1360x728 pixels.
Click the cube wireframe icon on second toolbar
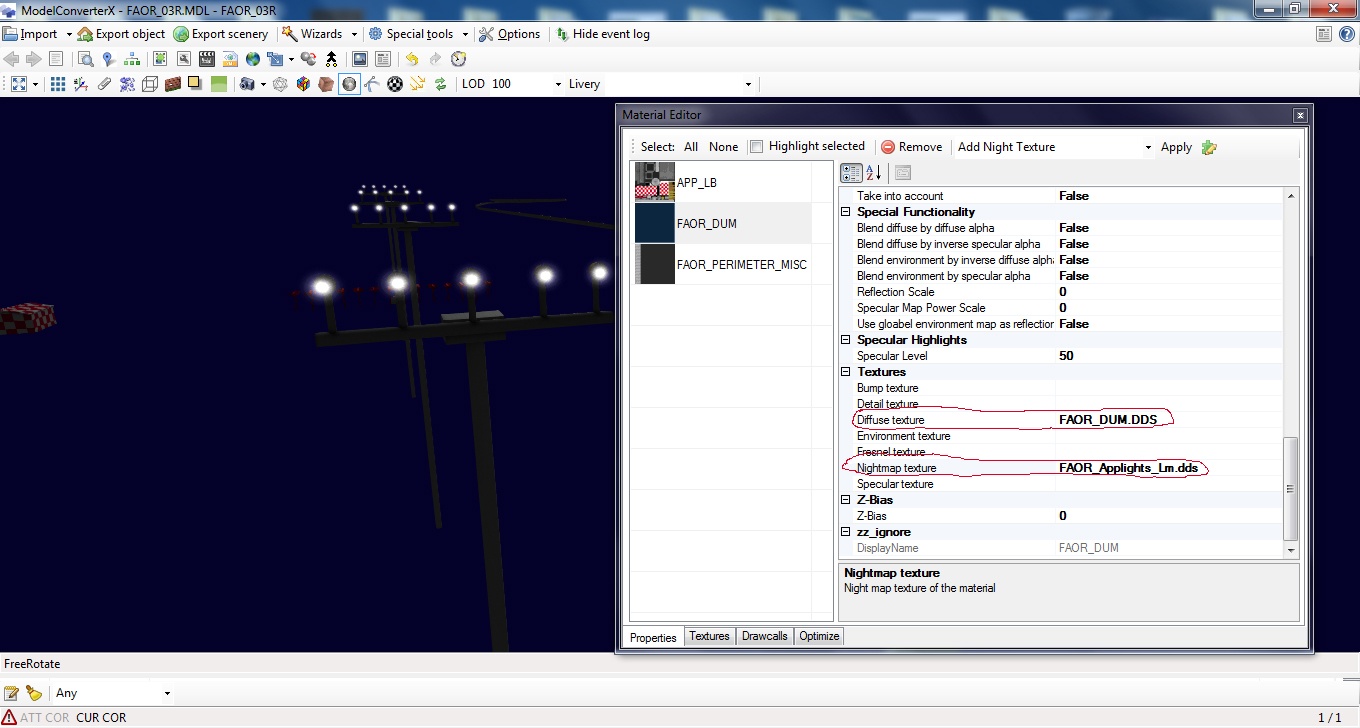click(x=149, y=84)
